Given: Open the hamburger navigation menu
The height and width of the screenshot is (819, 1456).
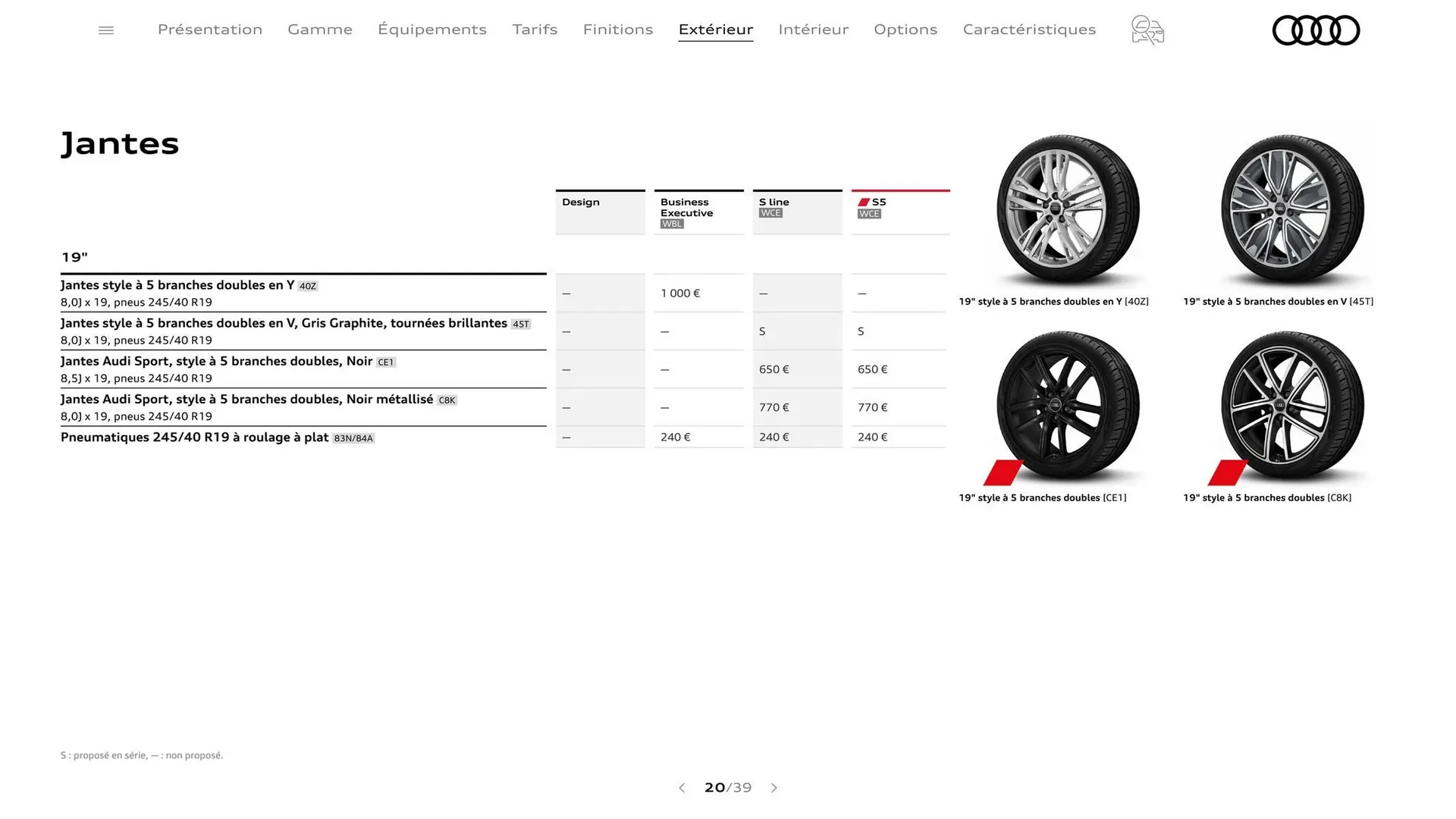Looking at the screenshot, I should (x=106, y=30).
